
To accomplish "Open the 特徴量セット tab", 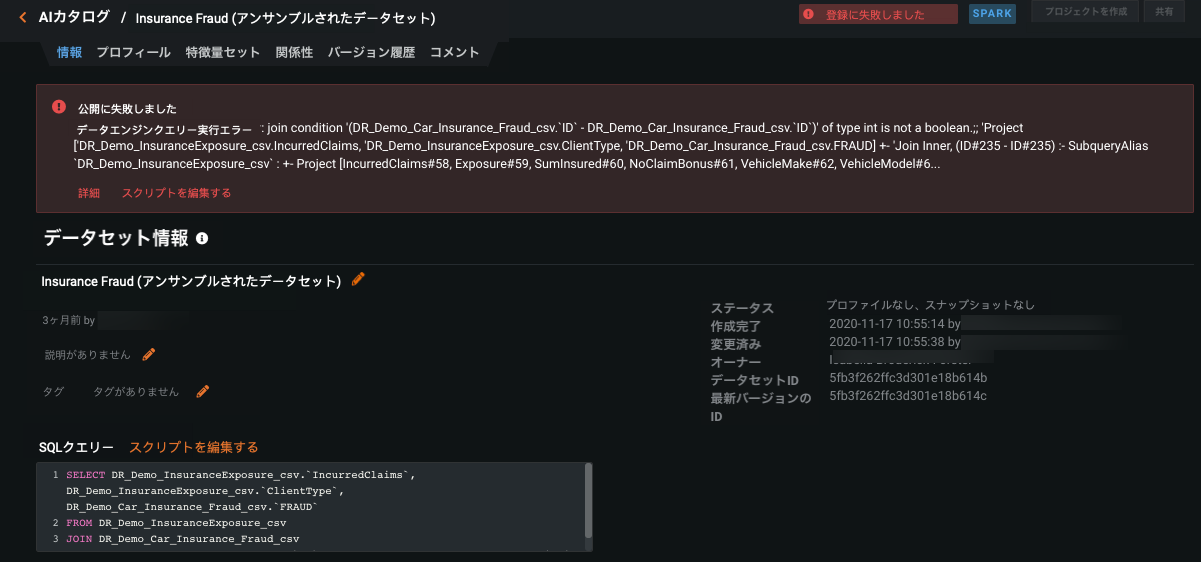I will coord(223,53).
